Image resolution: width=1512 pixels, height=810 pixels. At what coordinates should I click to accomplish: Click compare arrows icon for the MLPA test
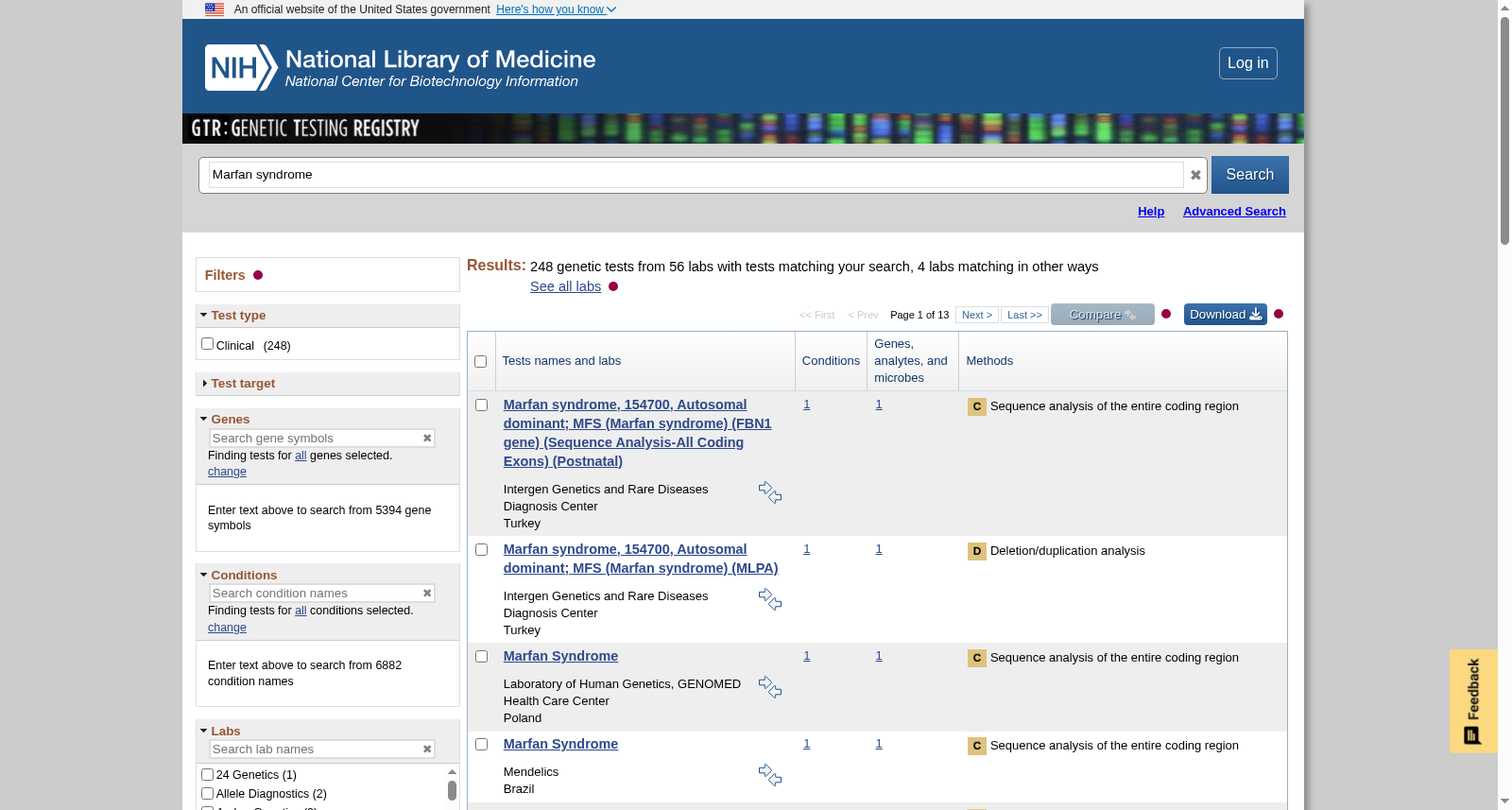pos(770,599)
